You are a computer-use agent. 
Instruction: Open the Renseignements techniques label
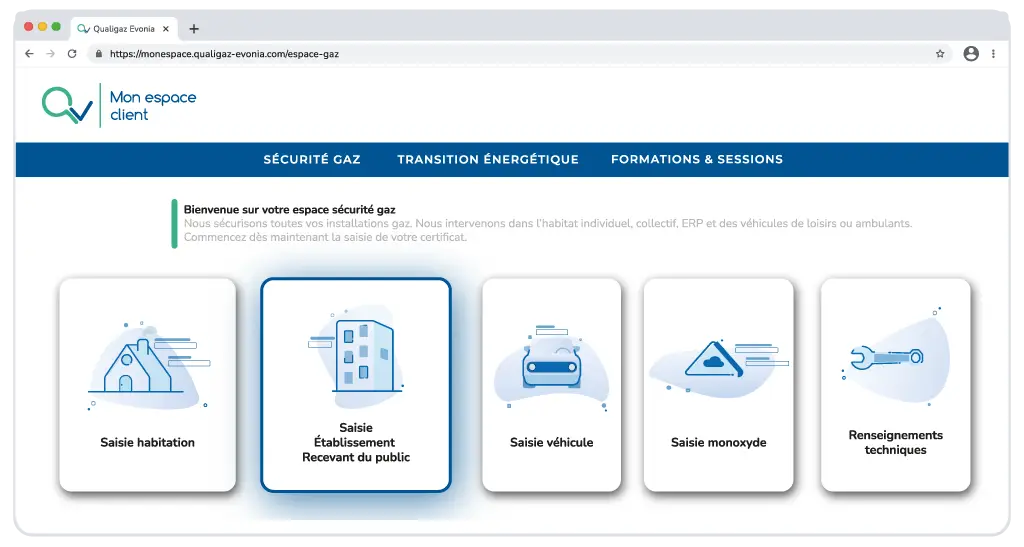pos(895,443)
